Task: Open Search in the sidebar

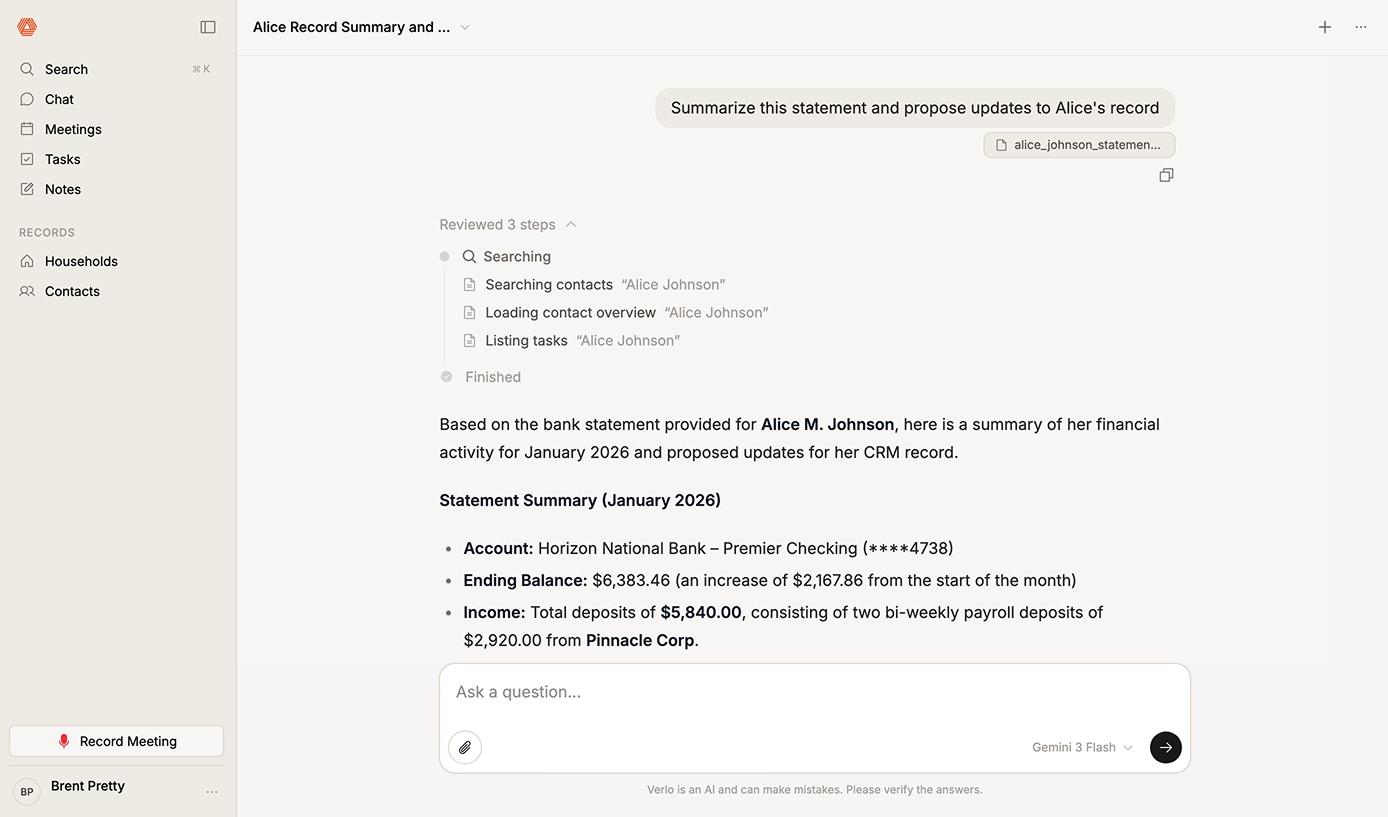Action: [66, 69]
